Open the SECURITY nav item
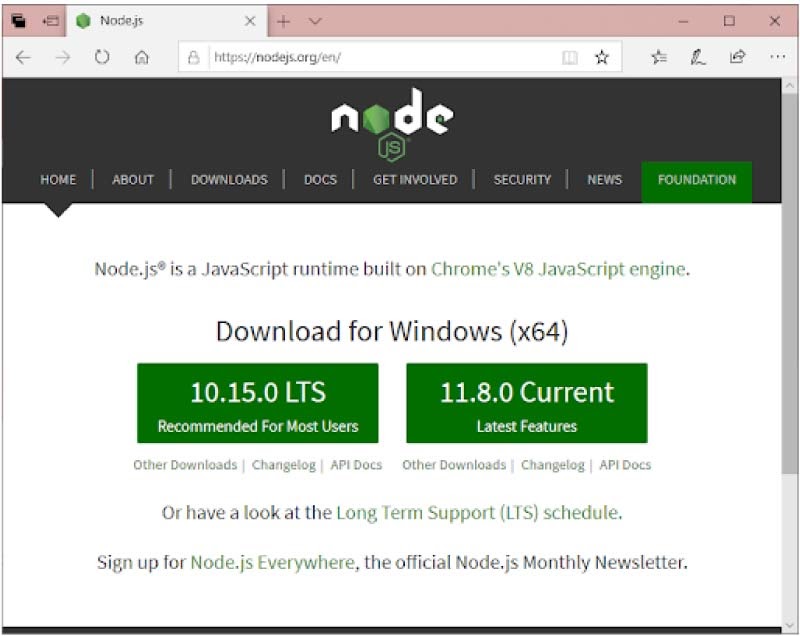800x636 pixels. pyautogui.click(x=522, y=180)
